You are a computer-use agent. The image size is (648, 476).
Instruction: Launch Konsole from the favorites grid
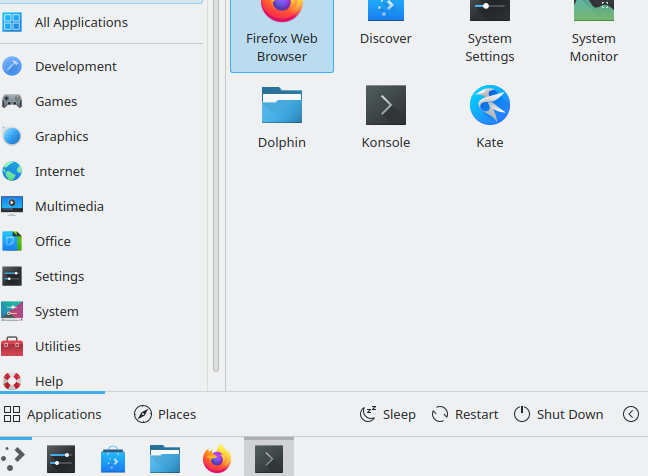[x=386, y=117]
